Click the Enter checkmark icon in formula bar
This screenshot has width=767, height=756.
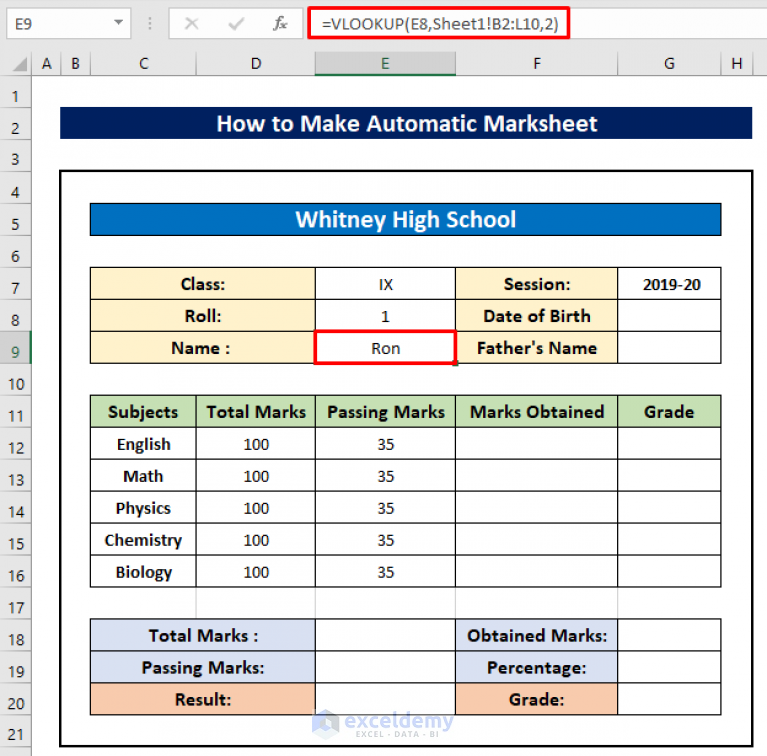[x=236, y=23]
